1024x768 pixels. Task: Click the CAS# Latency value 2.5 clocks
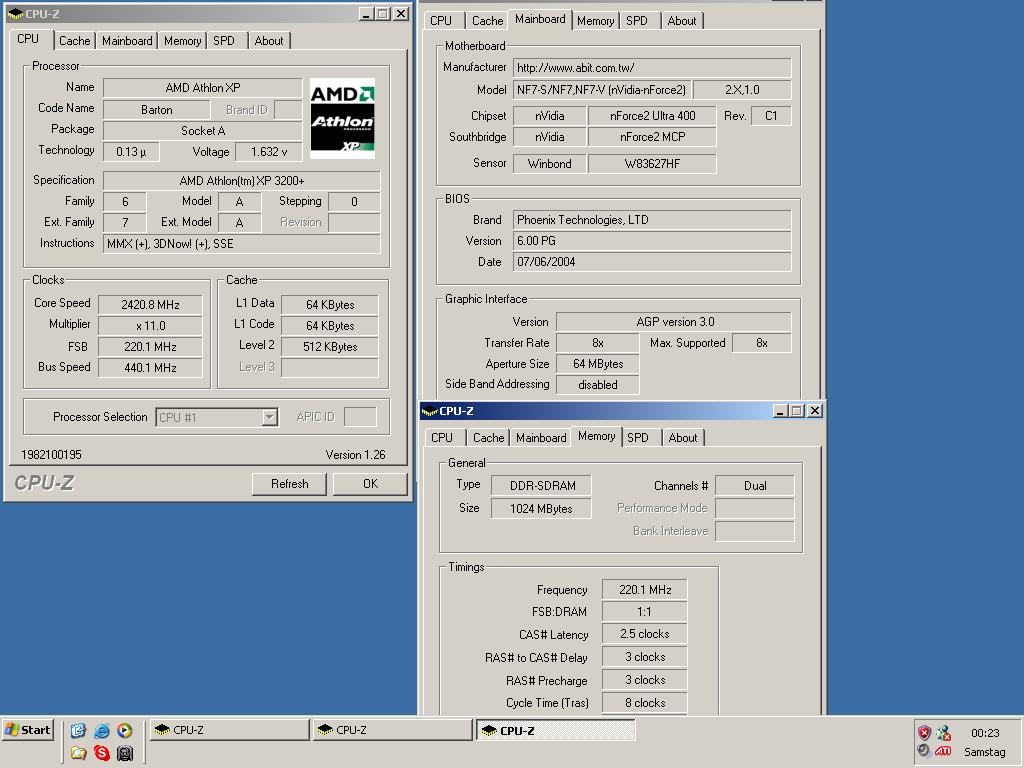pyautogui.click(x=644, y=634)
